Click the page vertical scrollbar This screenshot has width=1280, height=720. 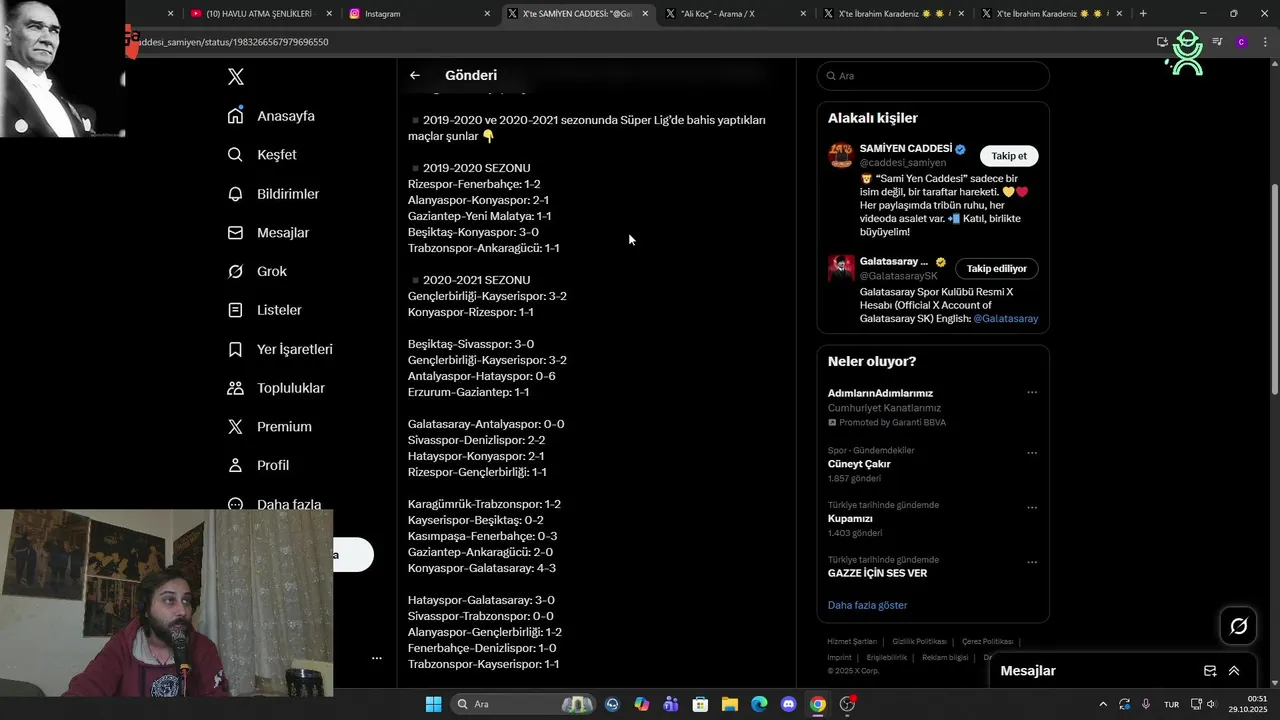click(x=1274, y=290)
